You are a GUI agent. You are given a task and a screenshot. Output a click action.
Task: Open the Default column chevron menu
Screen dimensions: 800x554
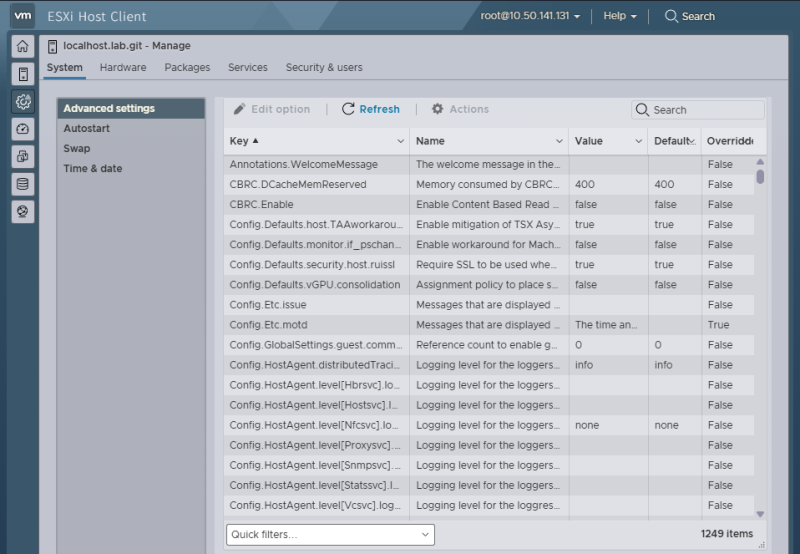click(692, 141)
